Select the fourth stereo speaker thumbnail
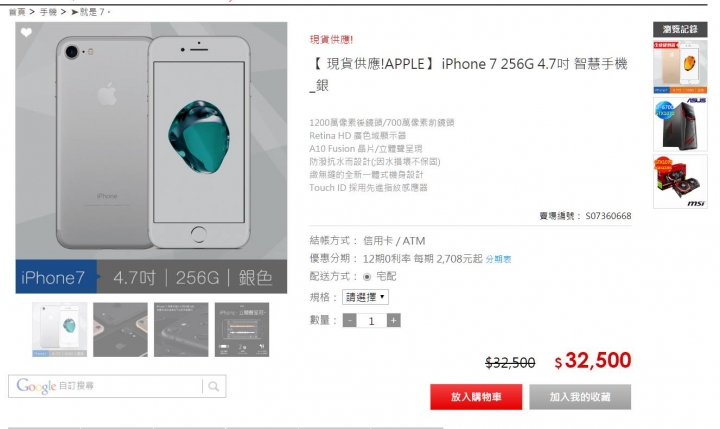This screenshot has height=429, width=720. (x=242, y=329)
